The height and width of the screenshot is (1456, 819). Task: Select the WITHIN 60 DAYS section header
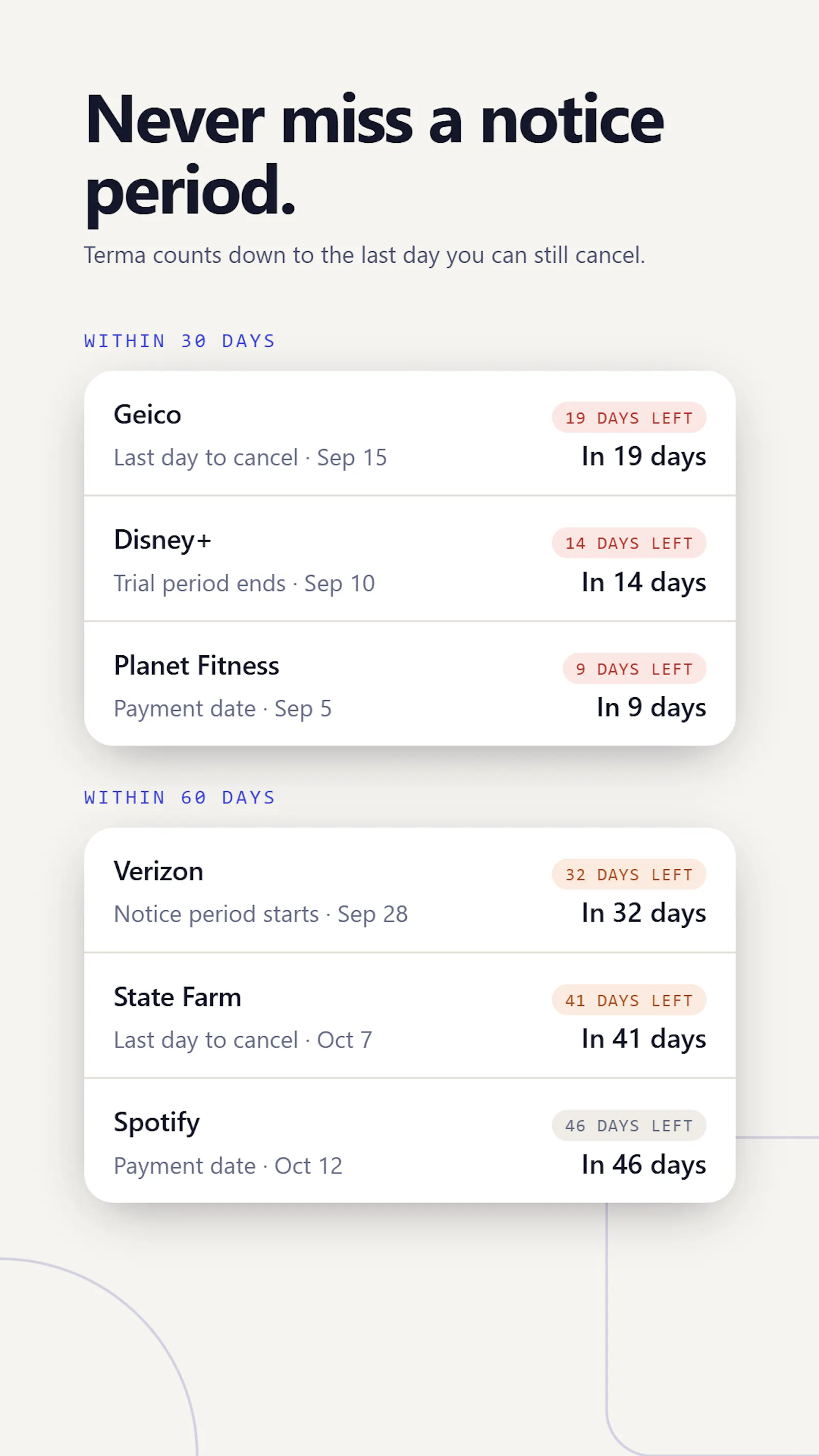(179, 798)
